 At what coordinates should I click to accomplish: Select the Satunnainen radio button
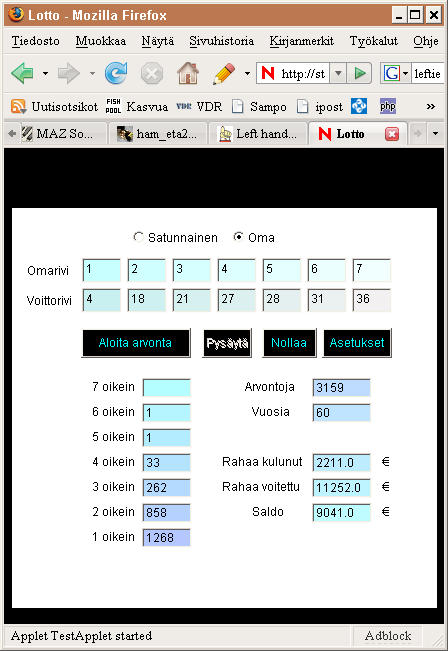tap(138, 237)
